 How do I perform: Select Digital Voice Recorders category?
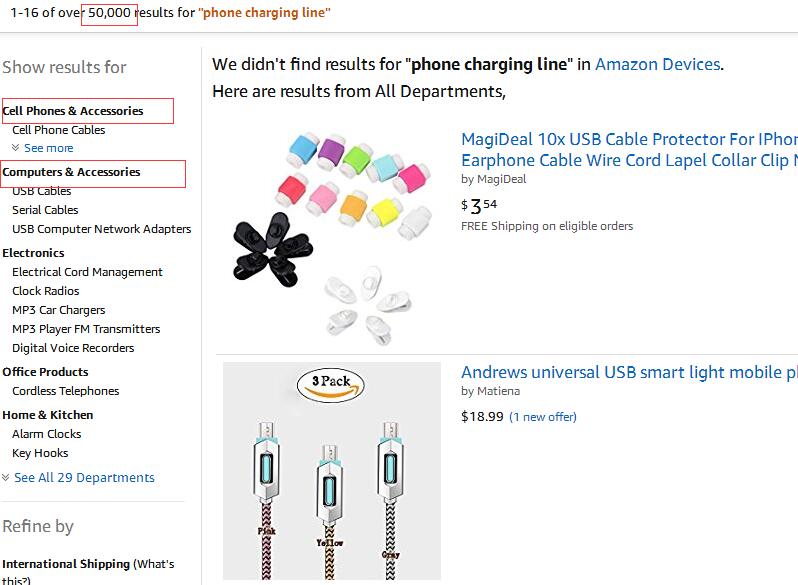tap(73, 348)
